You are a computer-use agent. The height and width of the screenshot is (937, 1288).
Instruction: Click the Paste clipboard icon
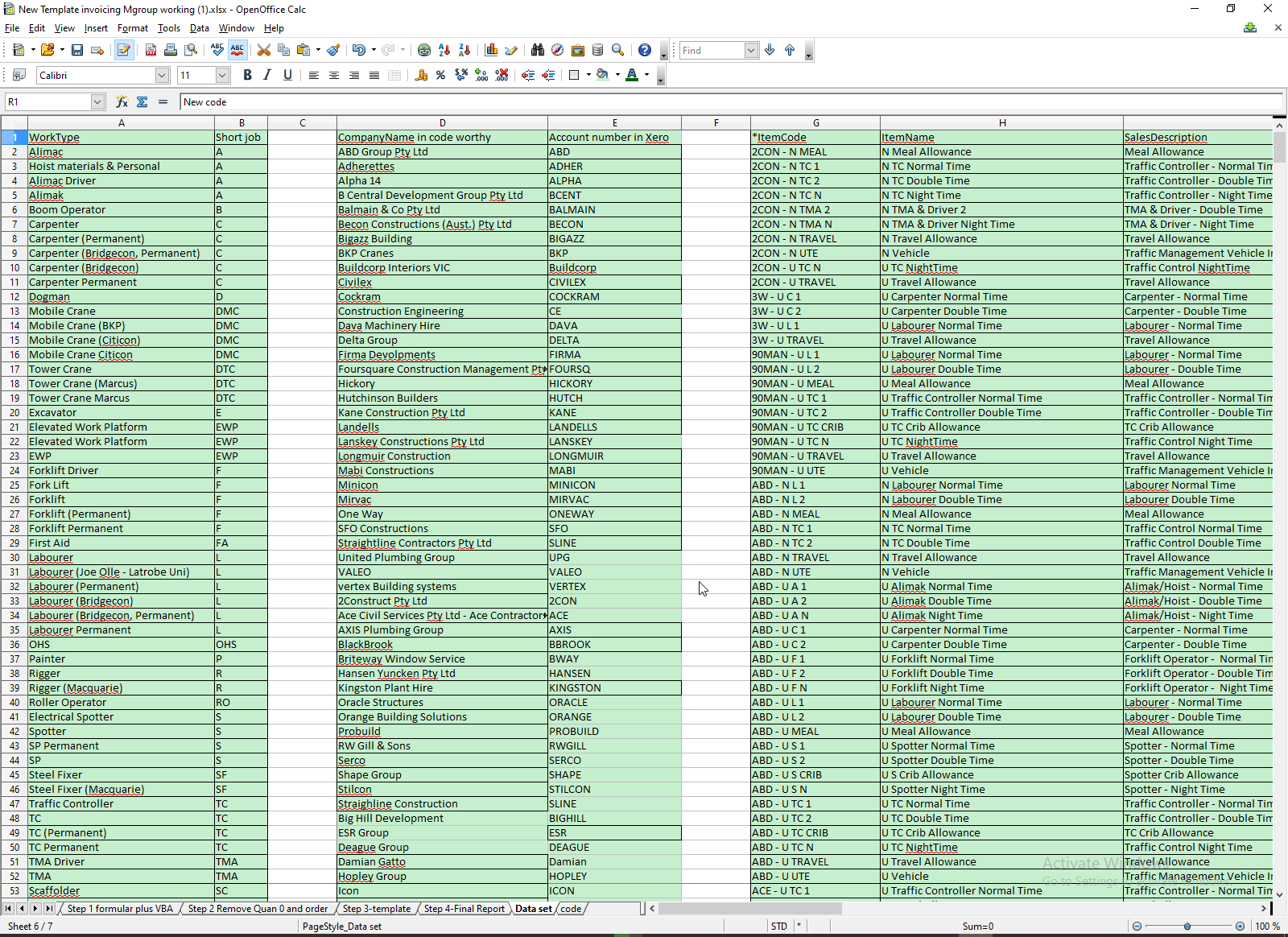click(303, 50)
